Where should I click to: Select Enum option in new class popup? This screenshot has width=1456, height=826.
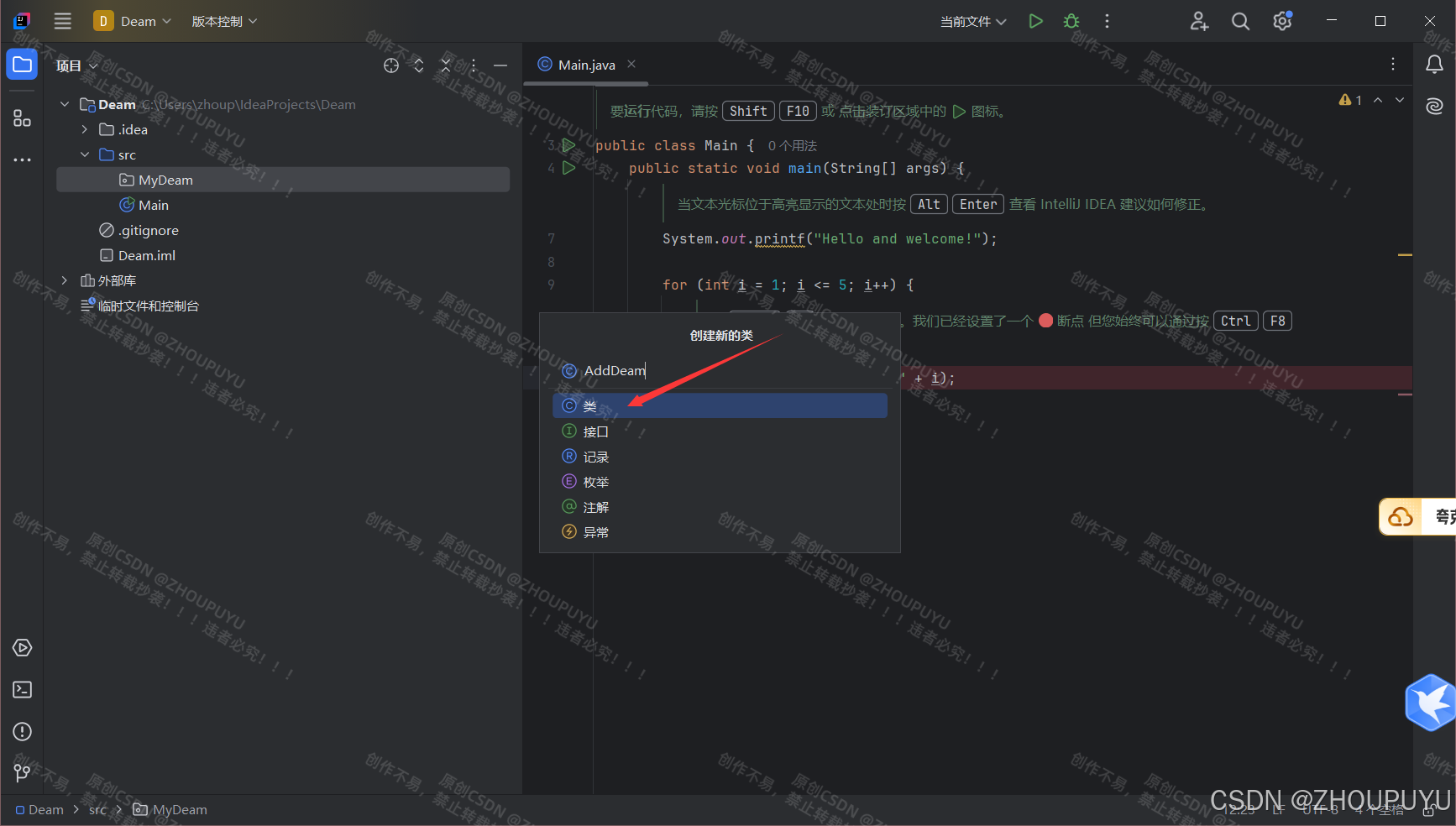(720, 482)
